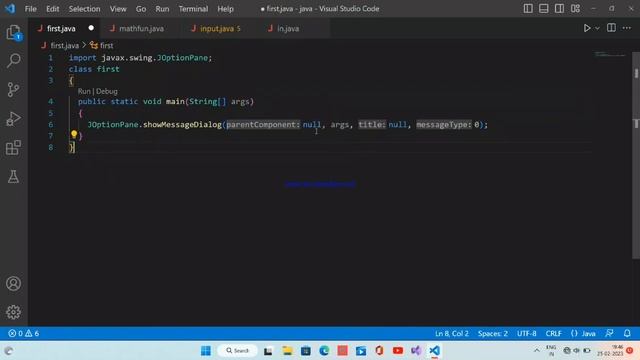Click Debug CodeLens above main method
This screenshot has height=360, width=640.
pyautogui.click(x=107, y=91)
